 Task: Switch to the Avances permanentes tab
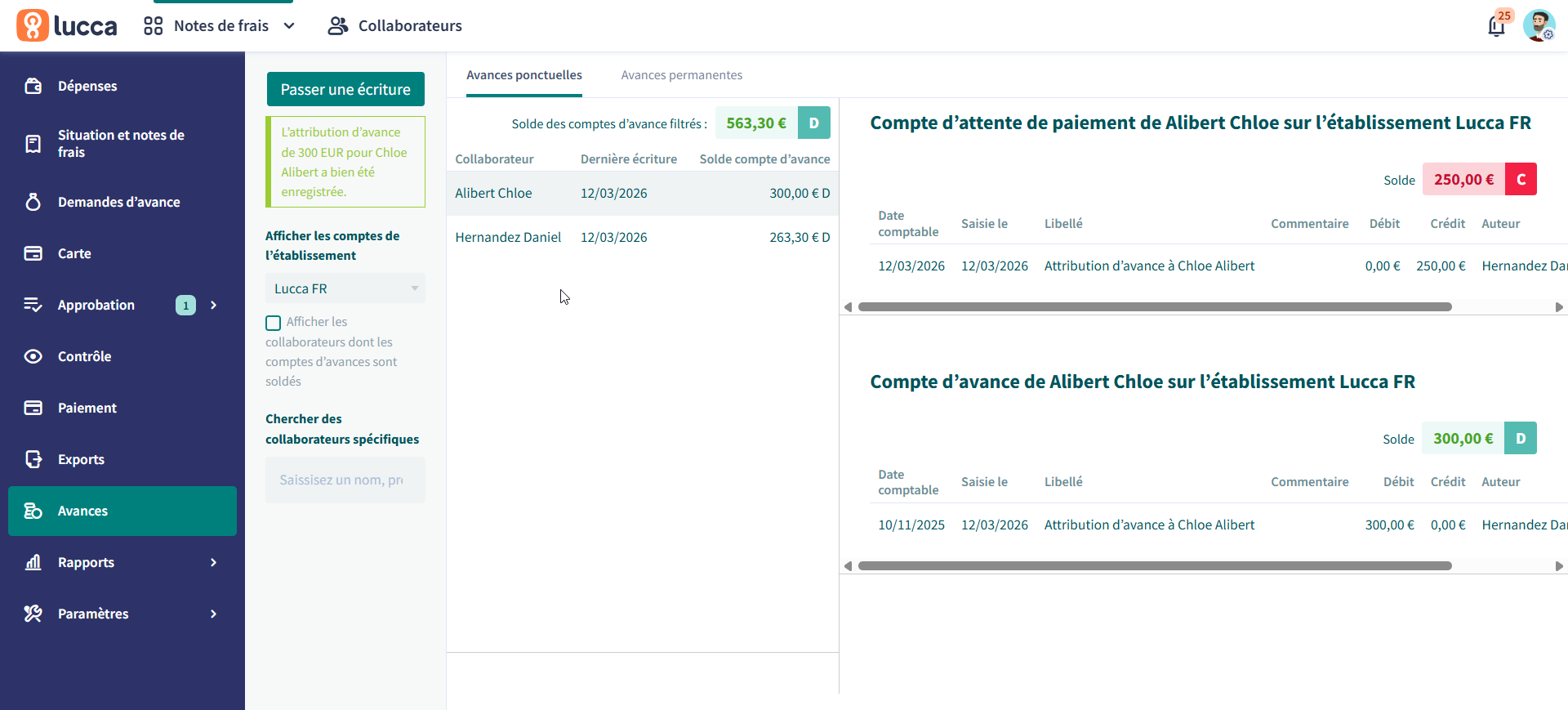click(x=682, y=75)
